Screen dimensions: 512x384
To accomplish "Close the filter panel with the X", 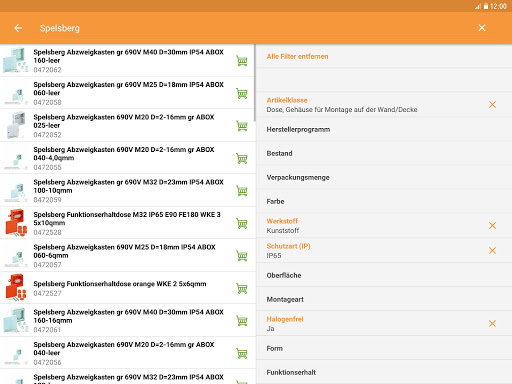I will [482, 28].
